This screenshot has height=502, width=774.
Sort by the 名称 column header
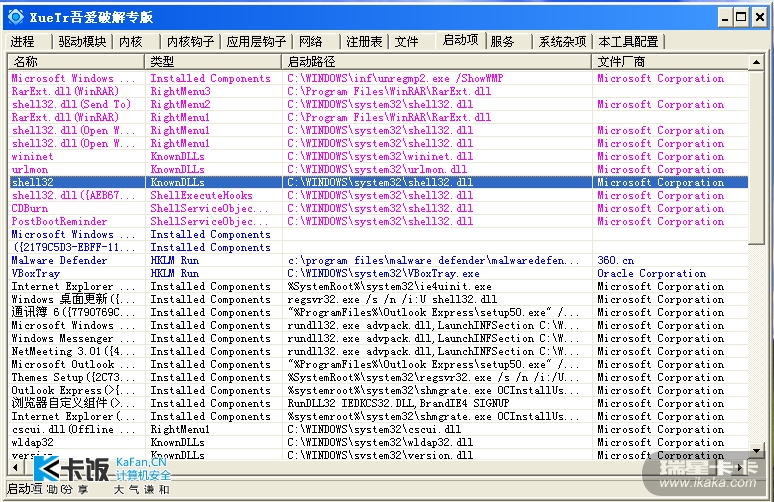pyautogui.click(x=76, y=62)
